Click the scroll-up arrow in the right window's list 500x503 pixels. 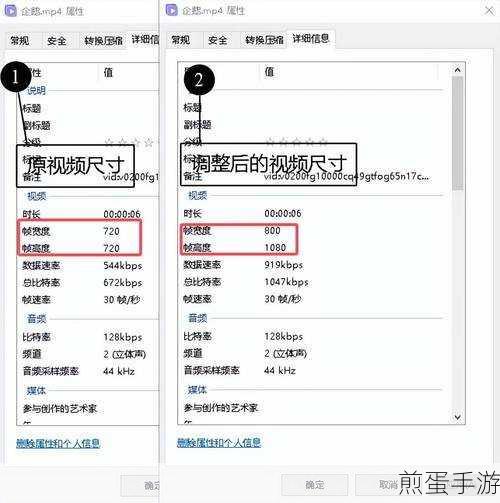click(458, 70)
